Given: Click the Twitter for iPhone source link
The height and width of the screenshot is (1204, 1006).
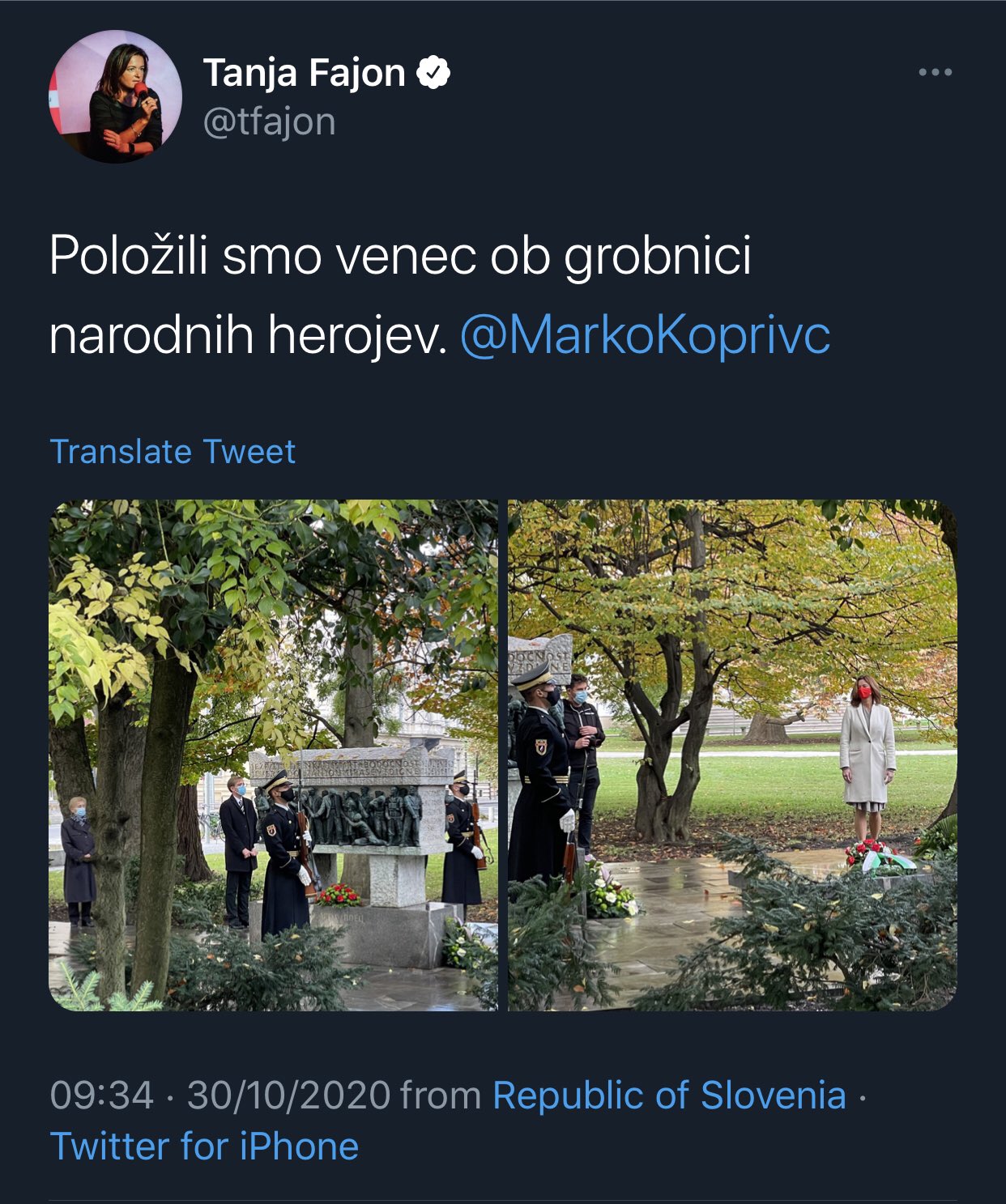Looking at the screenshot, I should 204,1147.
